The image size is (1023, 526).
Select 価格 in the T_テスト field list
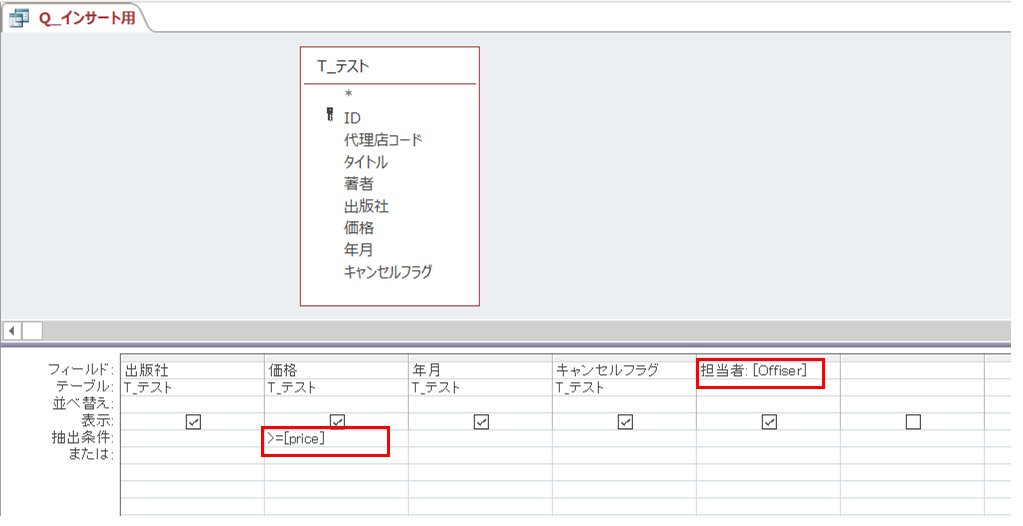359,228
